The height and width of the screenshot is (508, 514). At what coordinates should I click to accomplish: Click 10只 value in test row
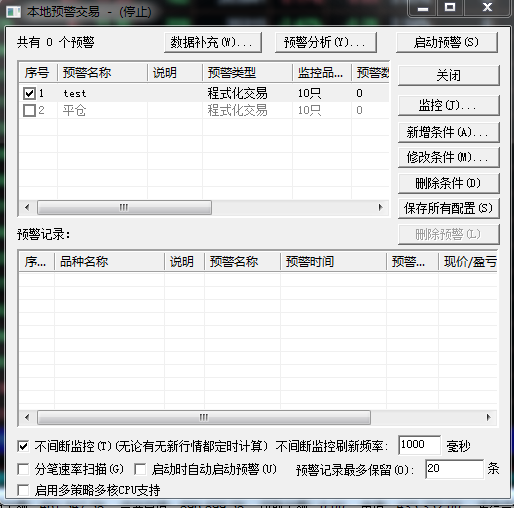tap(310, 93)
